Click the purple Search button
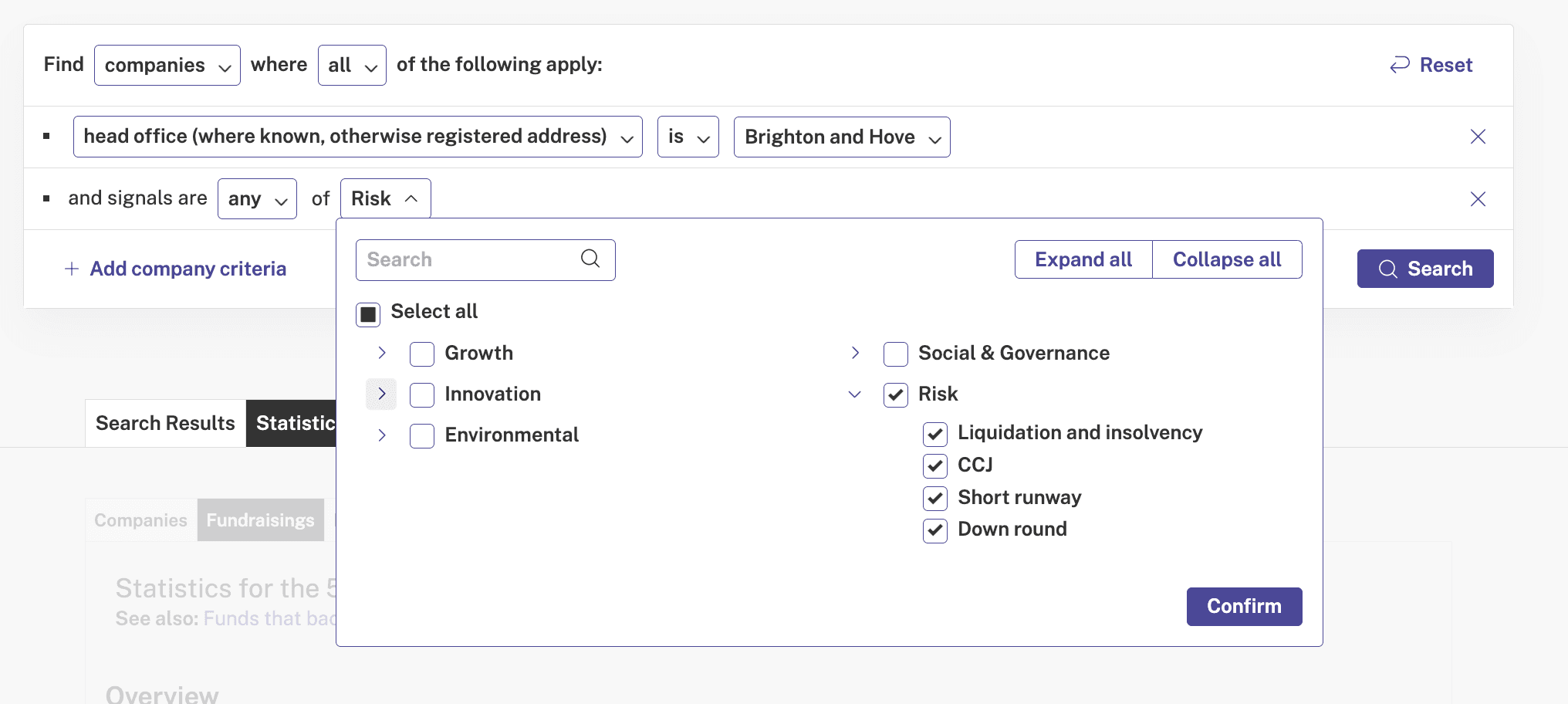Image resolution: width=1568 pixels, height=704 pixels. 1425,269
